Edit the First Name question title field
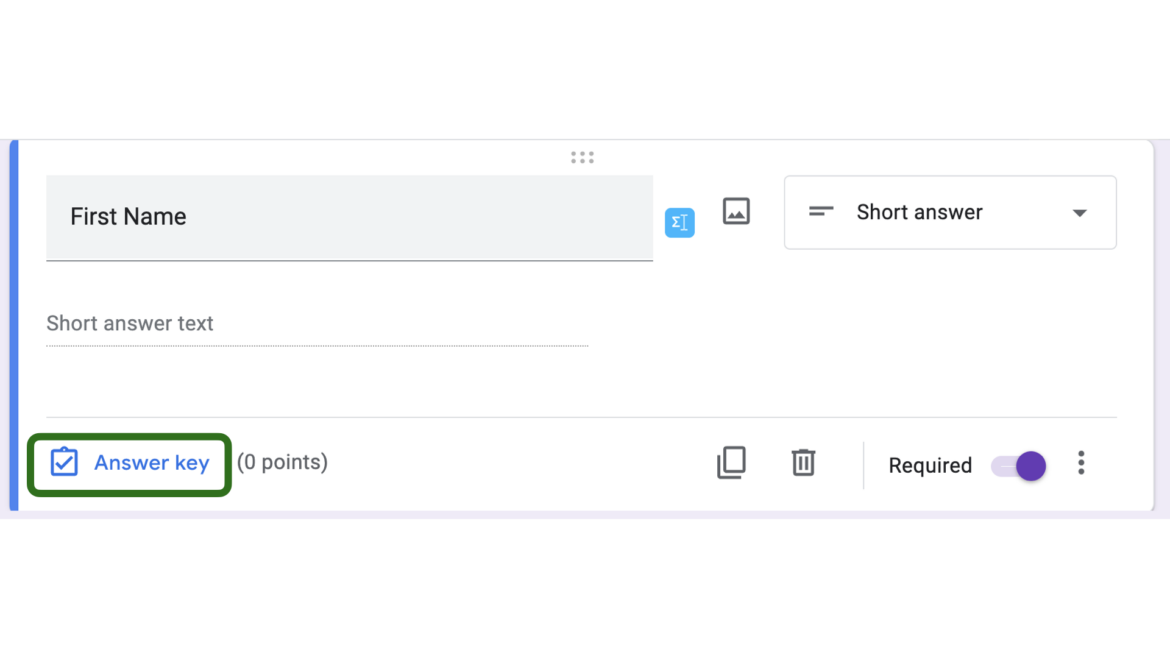 tap(300, 216)
